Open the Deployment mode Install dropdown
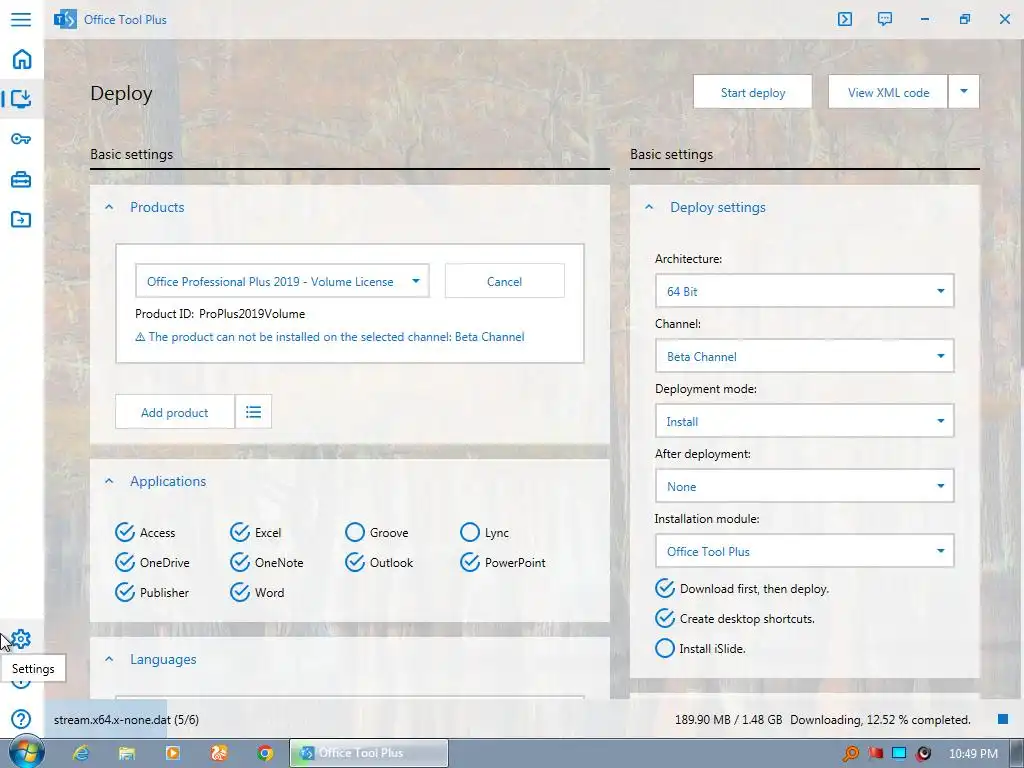The width and height of the screenshot is (1024, 768). [804, 421]
